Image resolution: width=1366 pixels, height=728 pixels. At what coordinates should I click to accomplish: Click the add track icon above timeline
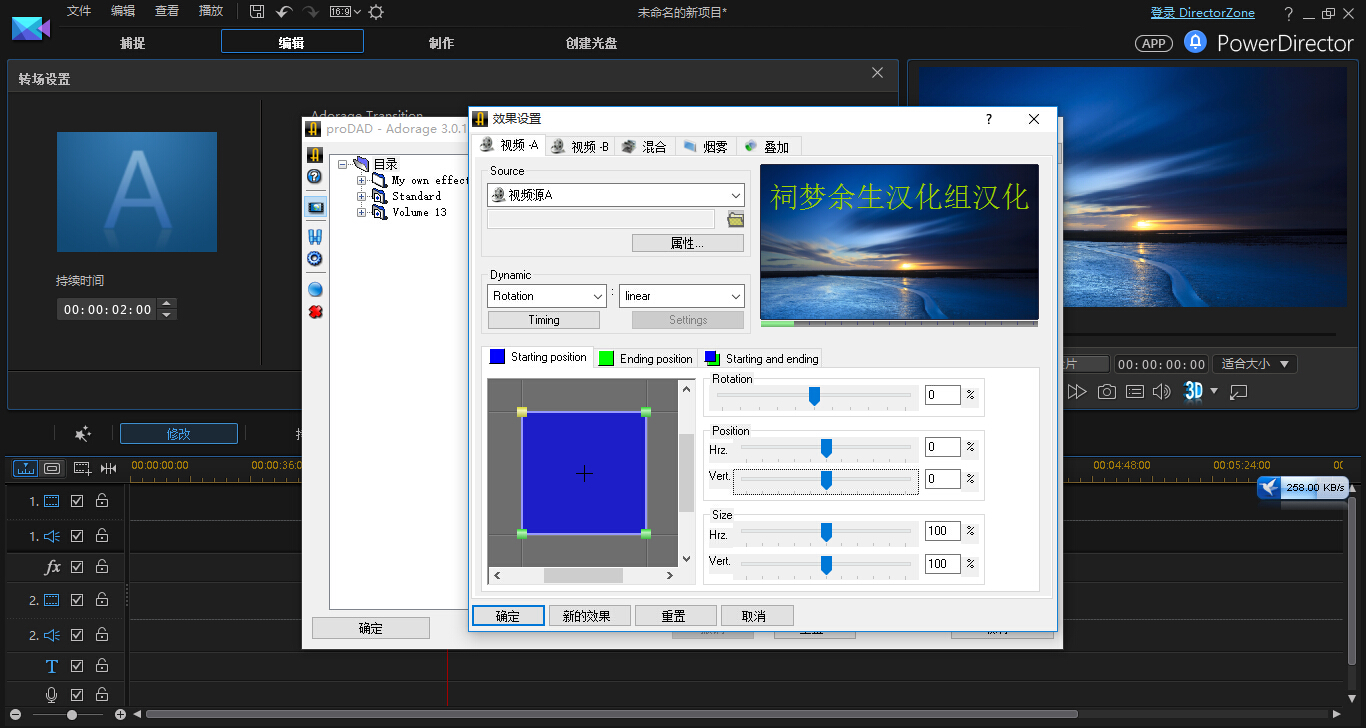pyautogui.click(x=82, y=468)
